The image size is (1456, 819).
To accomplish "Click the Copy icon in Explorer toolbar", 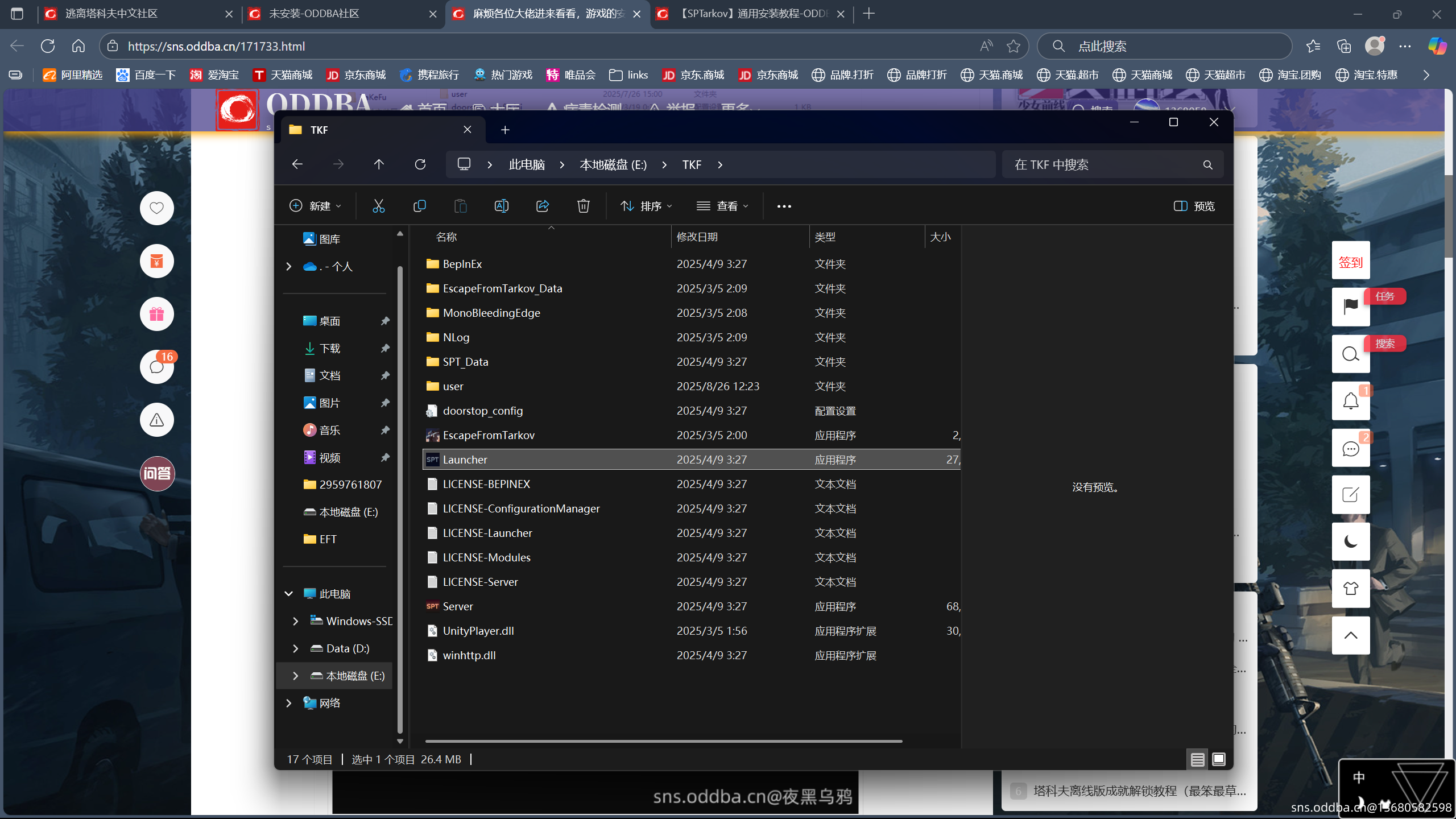I will (x=420, y=206).
